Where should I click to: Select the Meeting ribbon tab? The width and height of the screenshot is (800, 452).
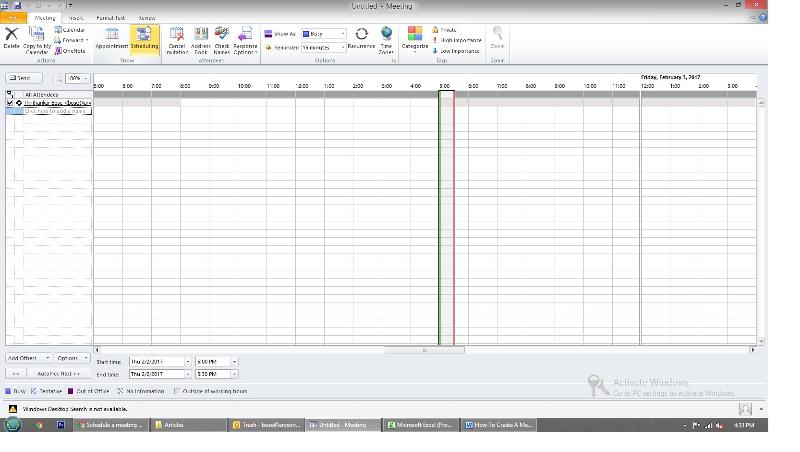point(45,18)
